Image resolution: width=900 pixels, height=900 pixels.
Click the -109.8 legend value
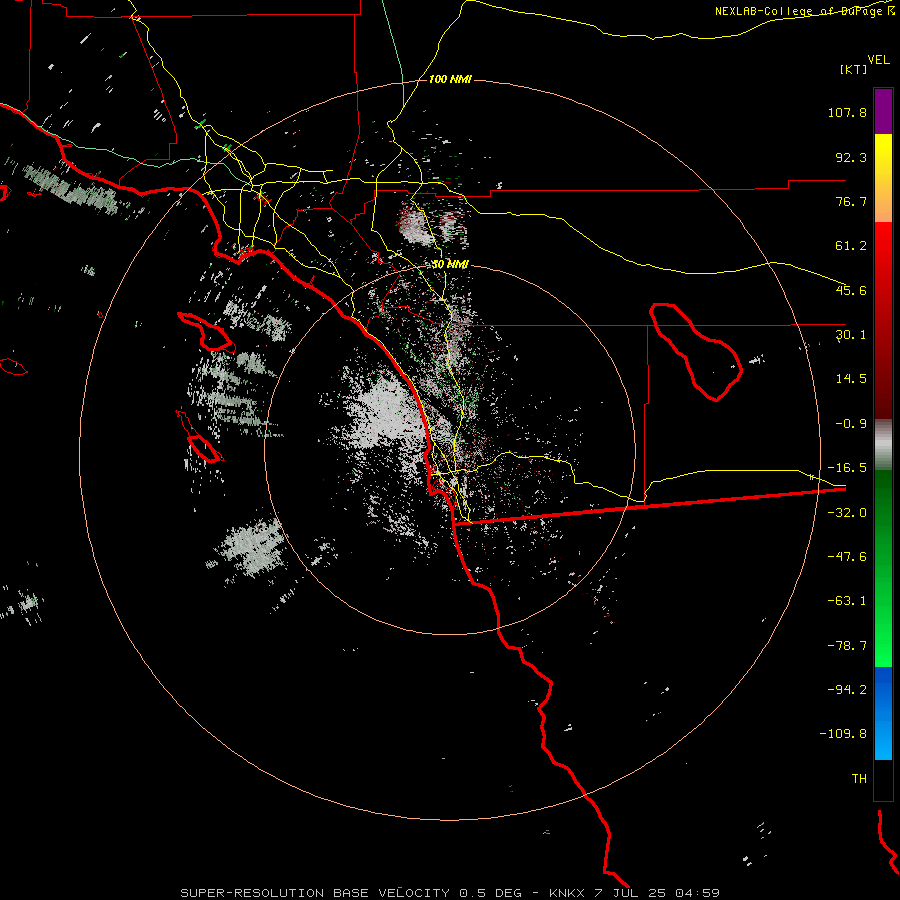tap(843, 734)
